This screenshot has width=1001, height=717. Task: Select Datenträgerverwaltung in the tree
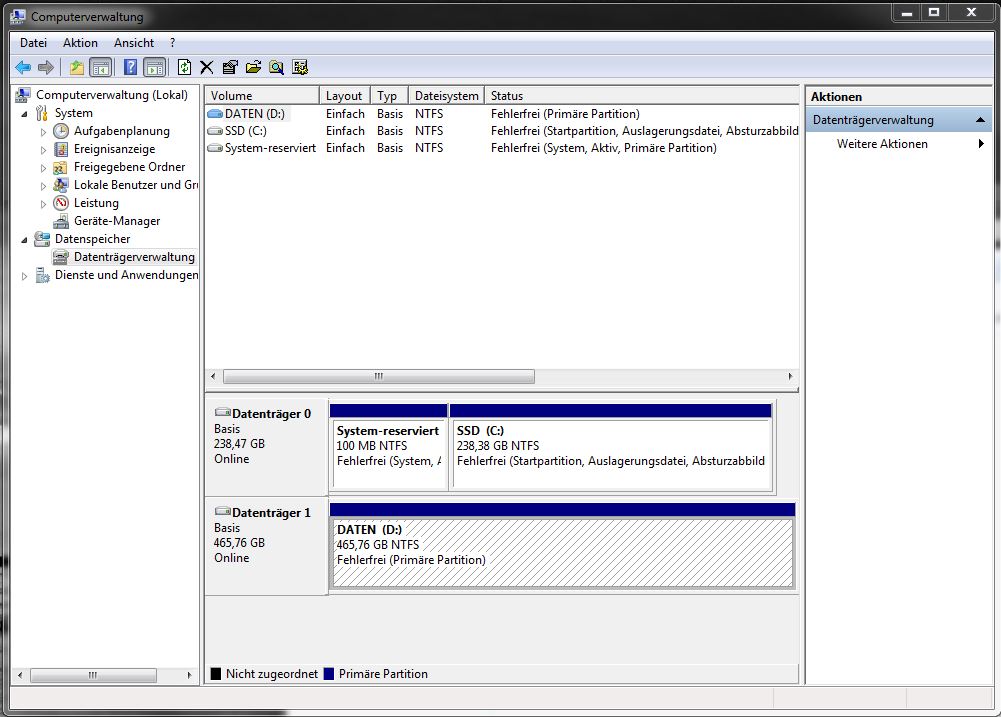pos(134,257)
